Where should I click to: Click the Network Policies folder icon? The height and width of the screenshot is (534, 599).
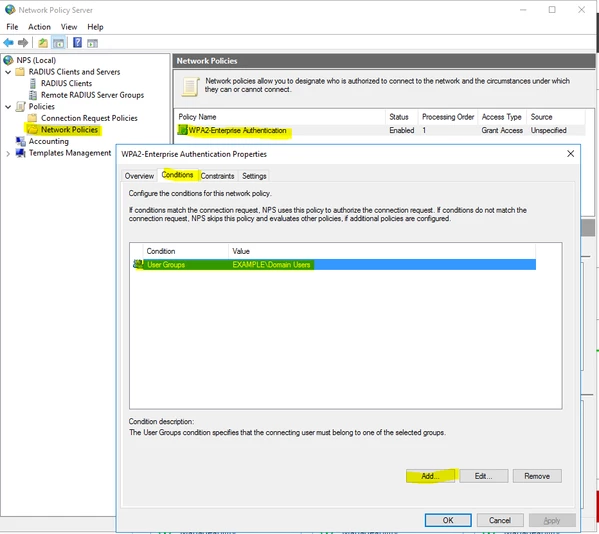[32, 129]
